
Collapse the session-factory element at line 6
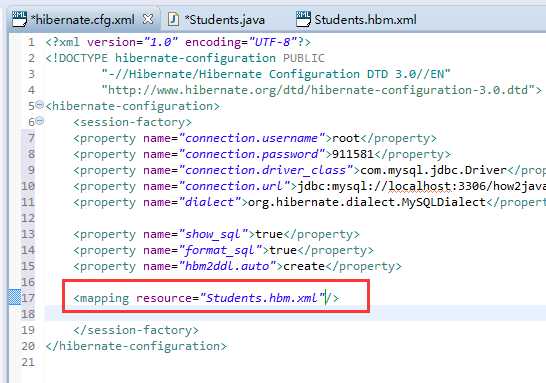[40, 121]
